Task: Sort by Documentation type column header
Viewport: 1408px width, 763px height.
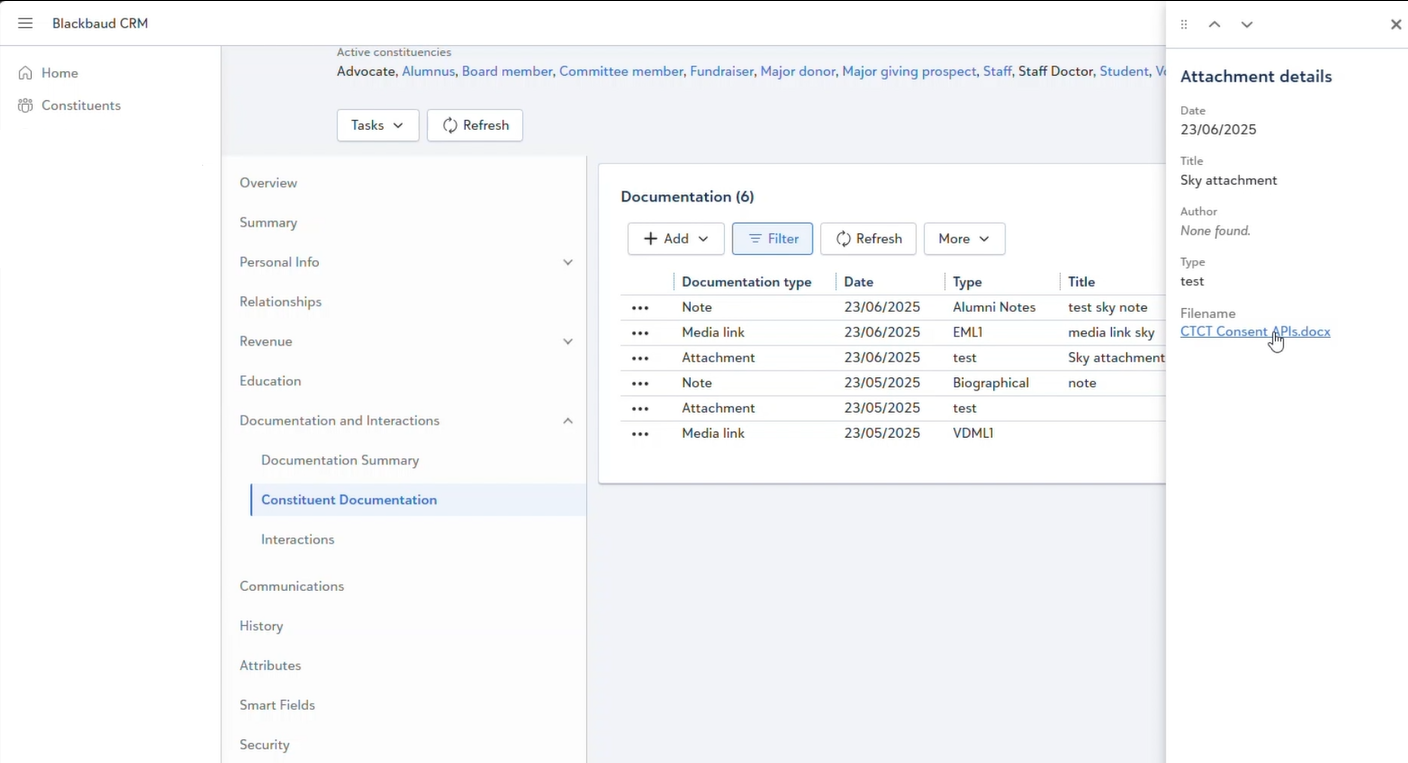Action: (746, 282)
